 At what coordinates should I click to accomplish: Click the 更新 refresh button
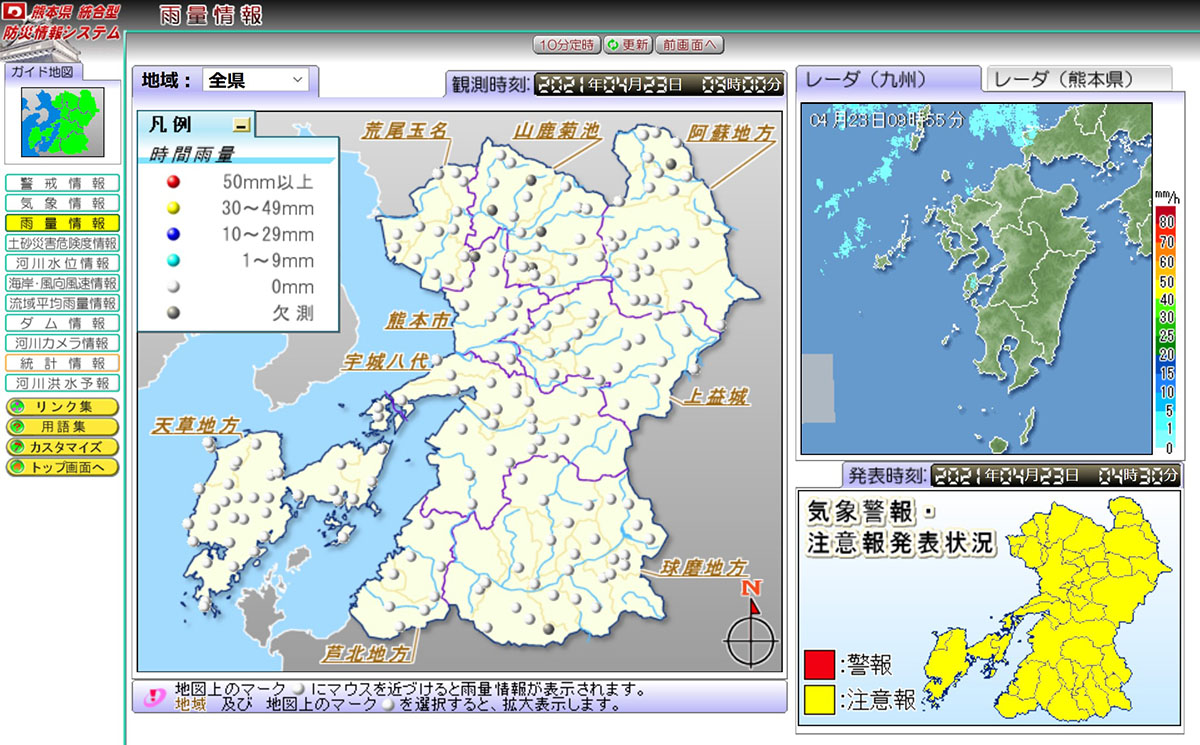[628, 45]
